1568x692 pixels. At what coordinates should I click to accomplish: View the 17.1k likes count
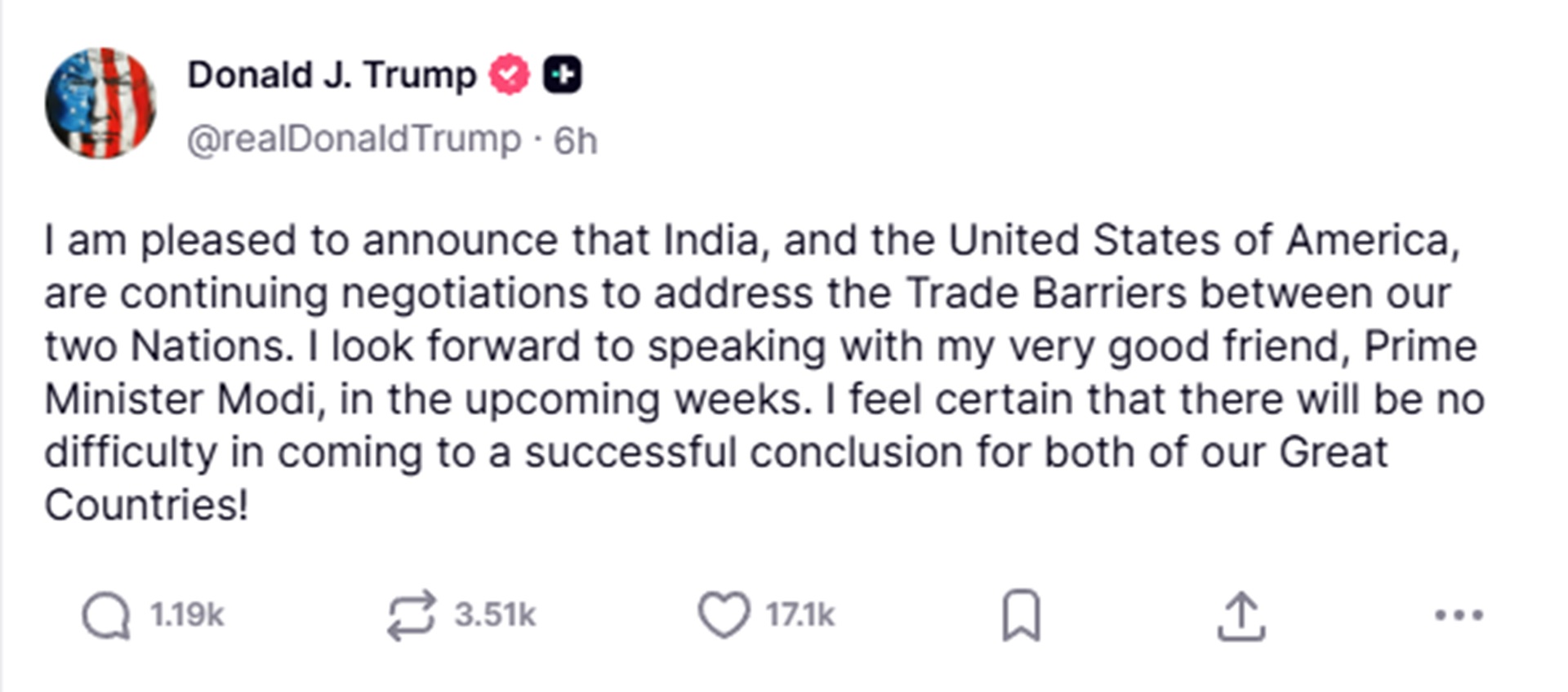coord(800,615)
